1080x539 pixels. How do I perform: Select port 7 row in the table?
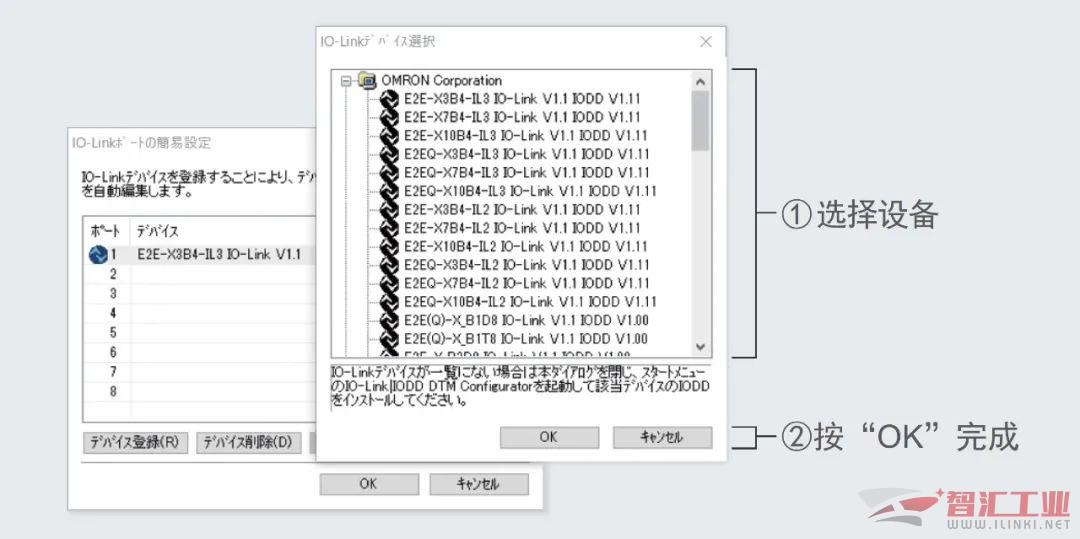[x=198, y=372]
